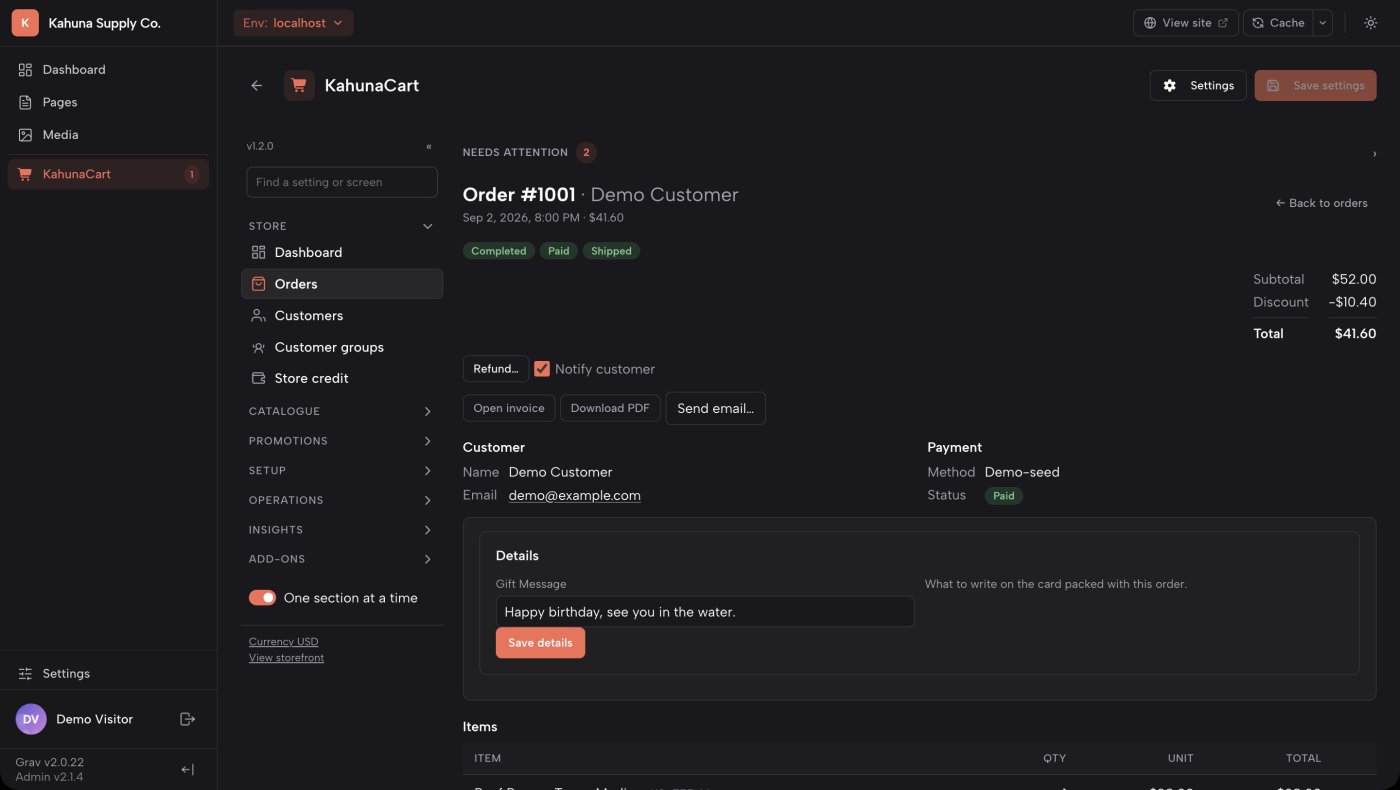
Task: Open Dashboard in the main admin sidebar
Action: tap(108, 70)
